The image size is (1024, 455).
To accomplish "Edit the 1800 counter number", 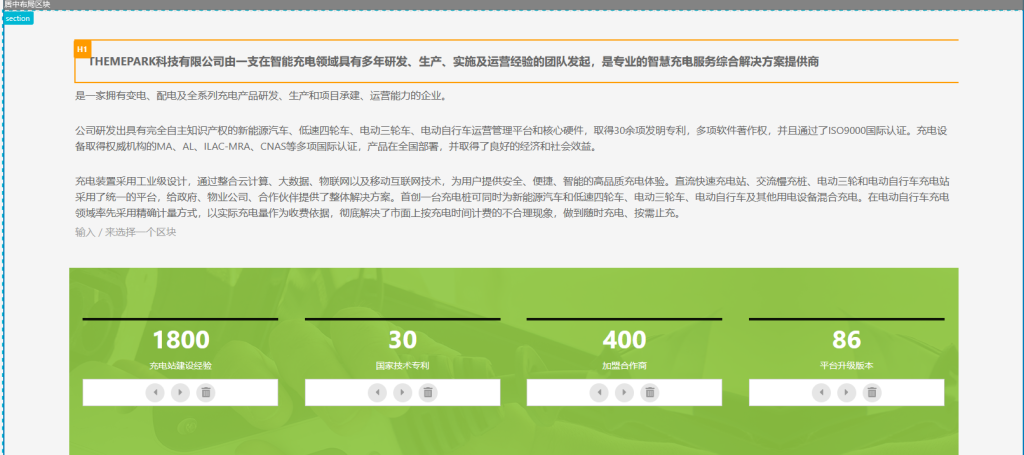I will [181, 340].
